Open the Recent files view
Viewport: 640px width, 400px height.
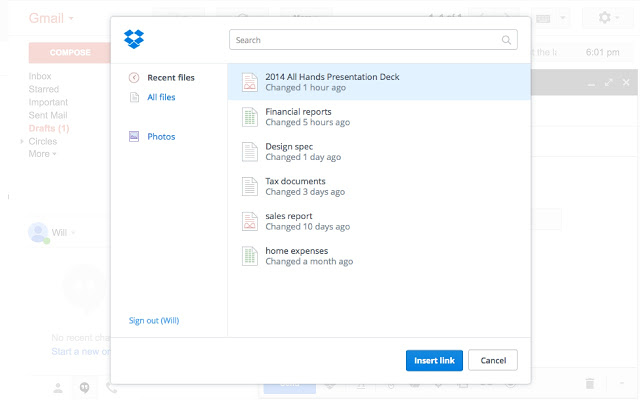[x=170, y=78]
